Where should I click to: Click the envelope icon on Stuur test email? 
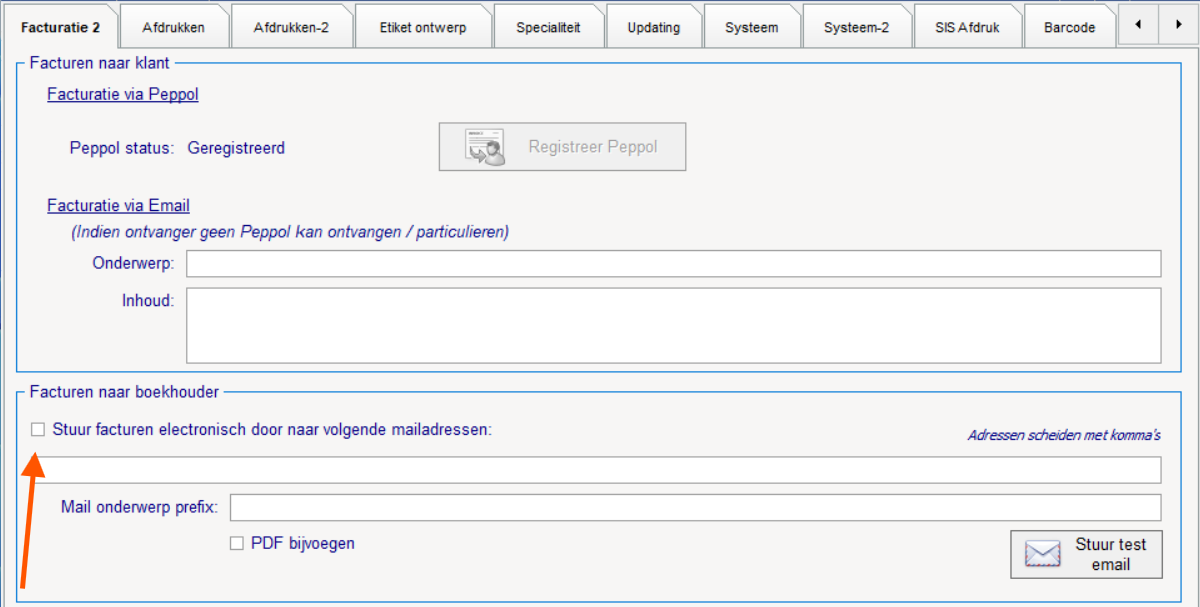click(1042, 555)
